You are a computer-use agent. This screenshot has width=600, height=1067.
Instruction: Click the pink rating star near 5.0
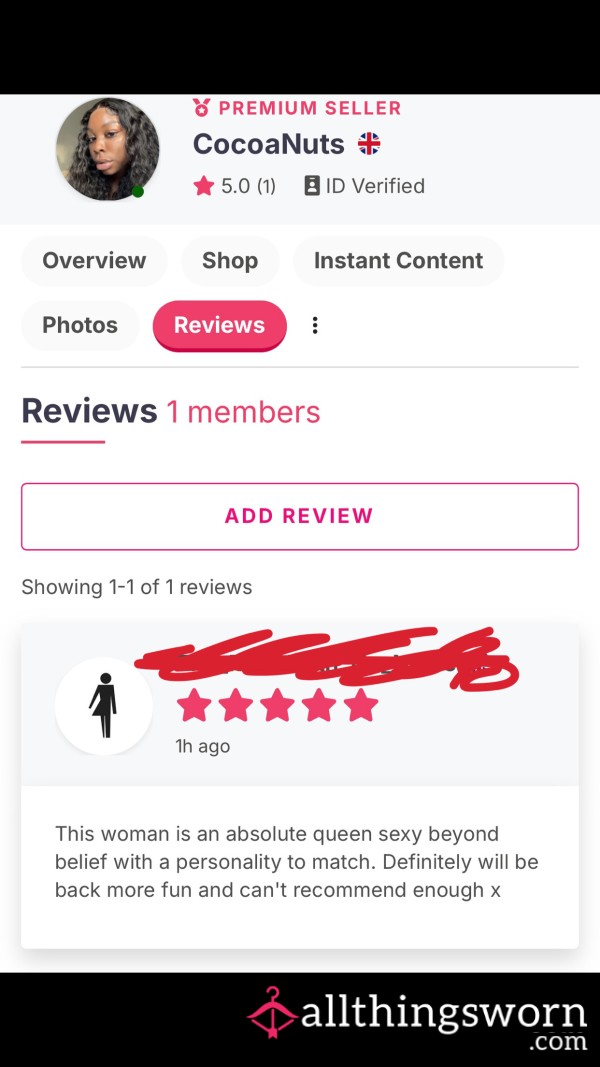(203, 186)
